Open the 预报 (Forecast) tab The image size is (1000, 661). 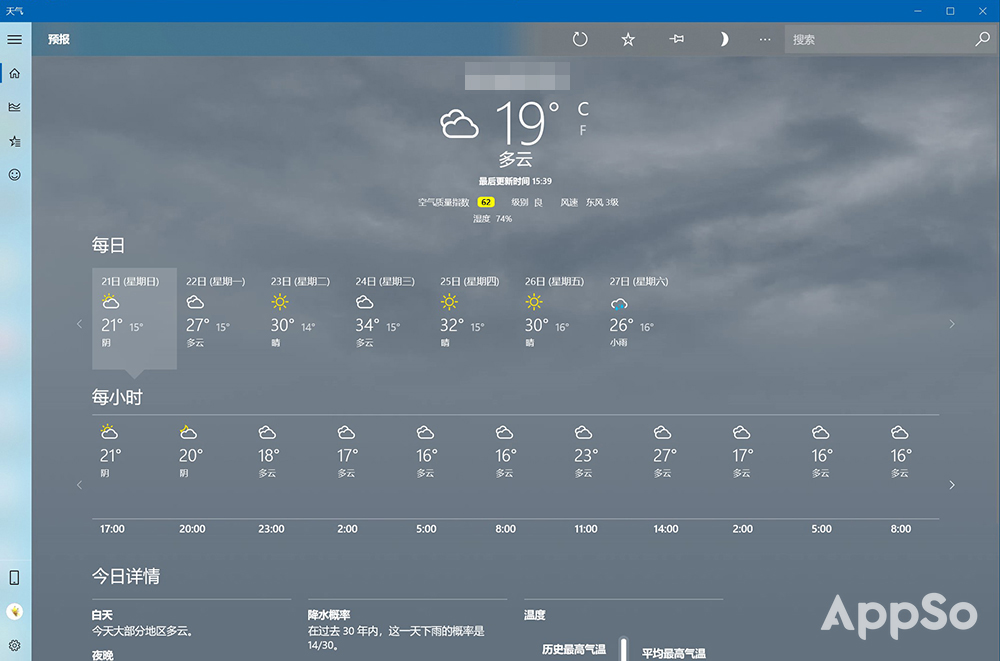pyautogui.click(x=57, y=39)
